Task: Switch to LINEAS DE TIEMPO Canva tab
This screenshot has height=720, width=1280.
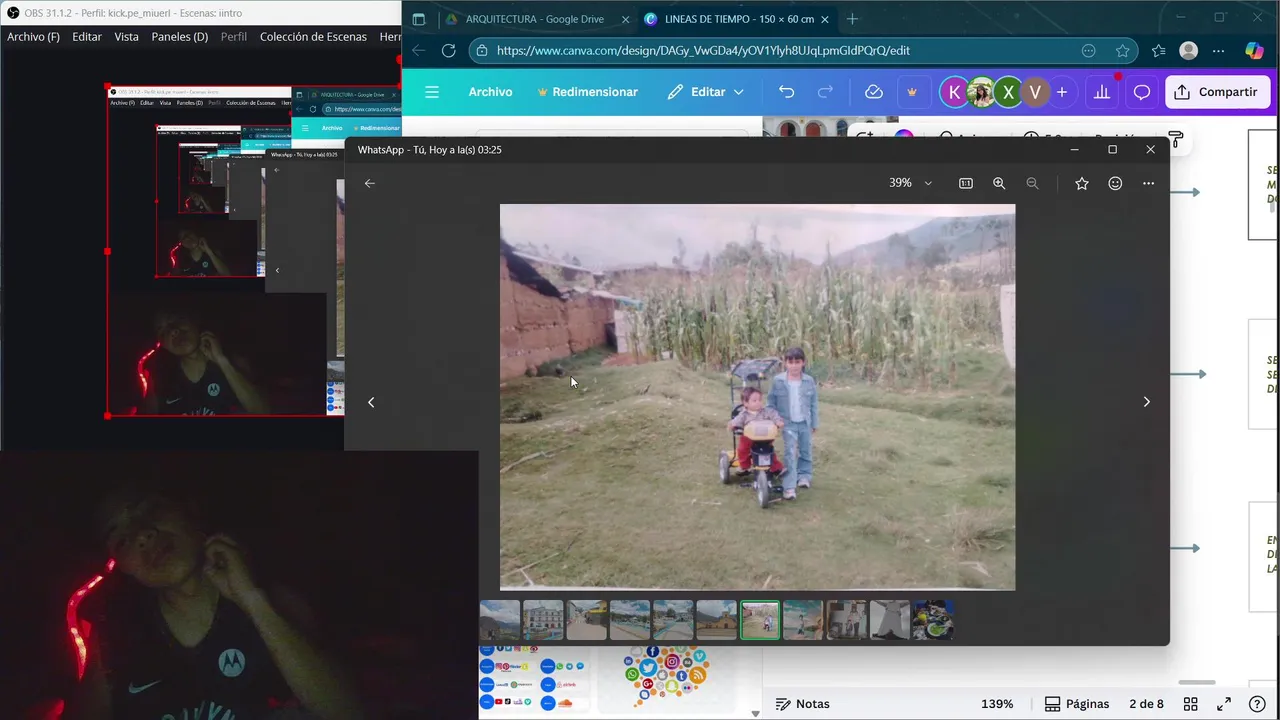Action: [737, 19]
